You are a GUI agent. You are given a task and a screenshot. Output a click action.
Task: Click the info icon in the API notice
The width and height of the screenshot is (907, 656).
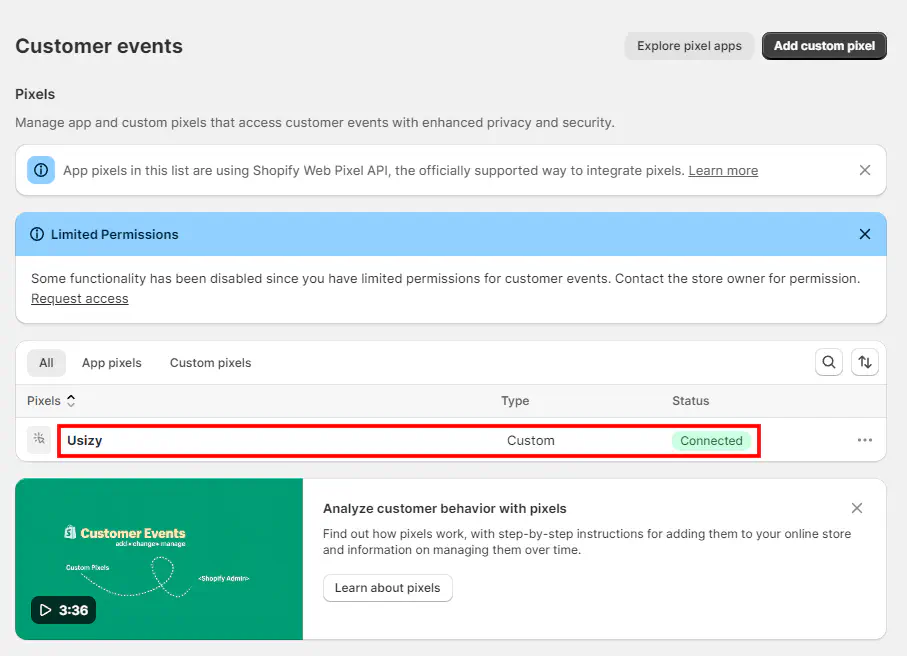coord(41,170)
